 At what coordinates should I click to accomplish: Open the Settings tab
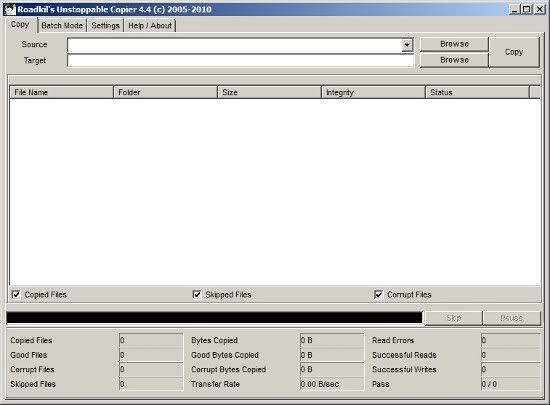tap(105, 26)
